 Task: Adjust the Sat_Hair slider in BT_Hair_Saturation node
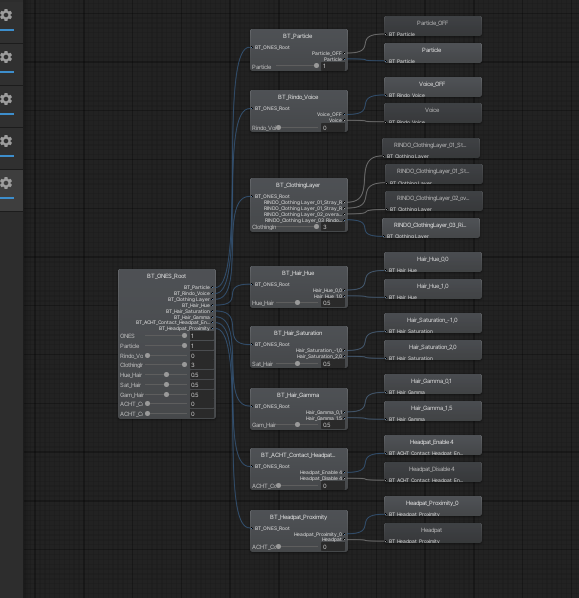click(x=297, y=363)
